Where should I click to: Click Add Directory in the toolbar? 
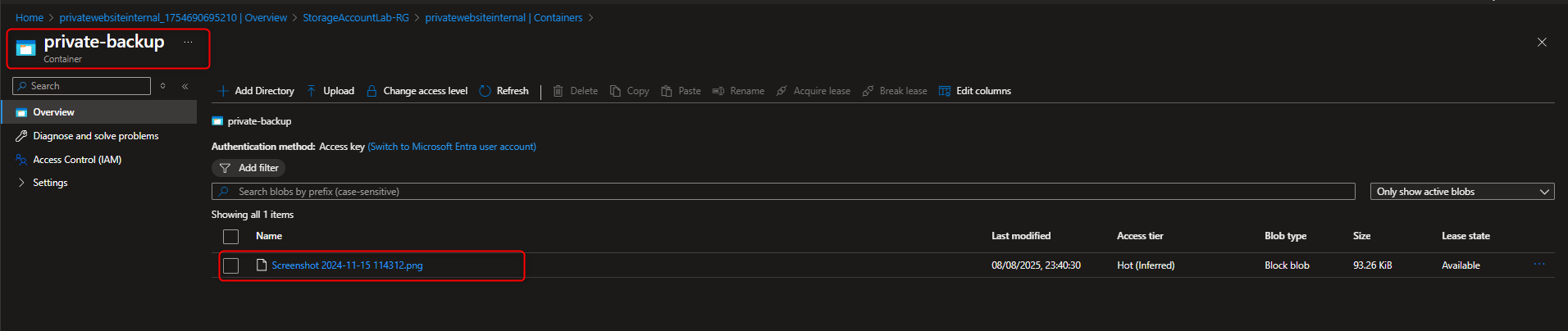click(x=256, y=91)
